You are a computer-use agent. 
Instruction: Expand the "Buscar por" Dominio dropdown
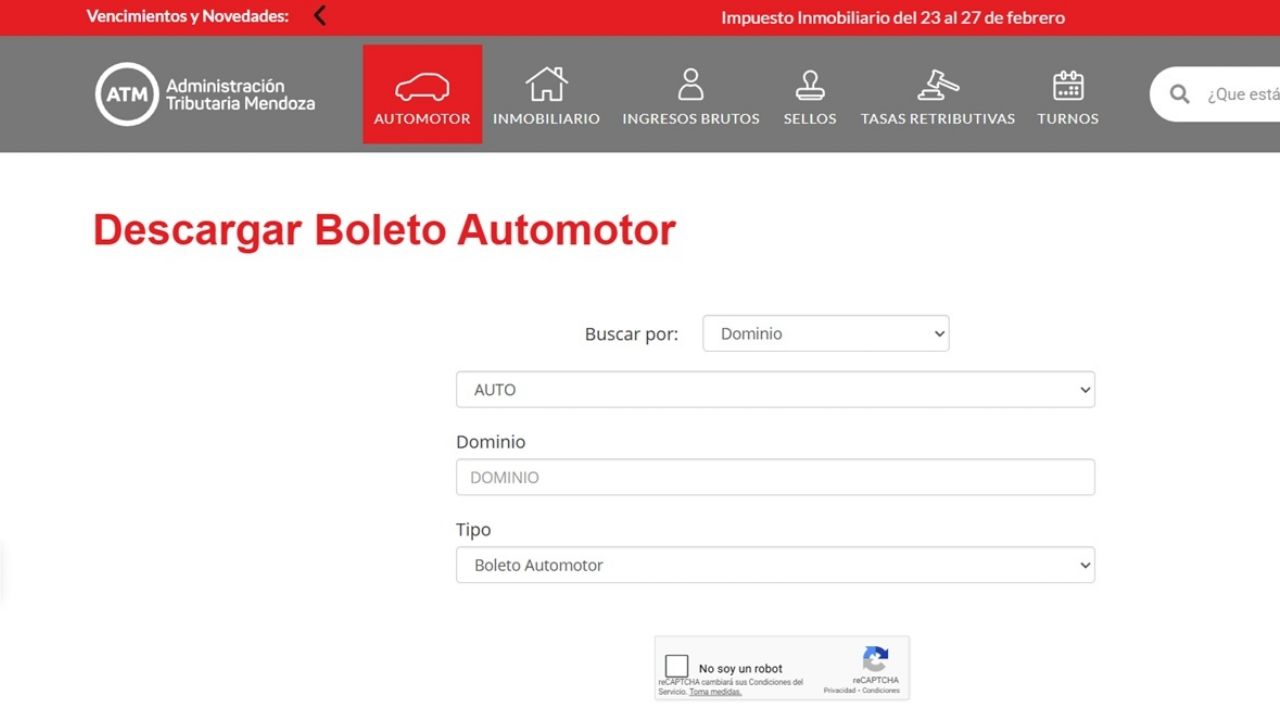coord(825,334)
